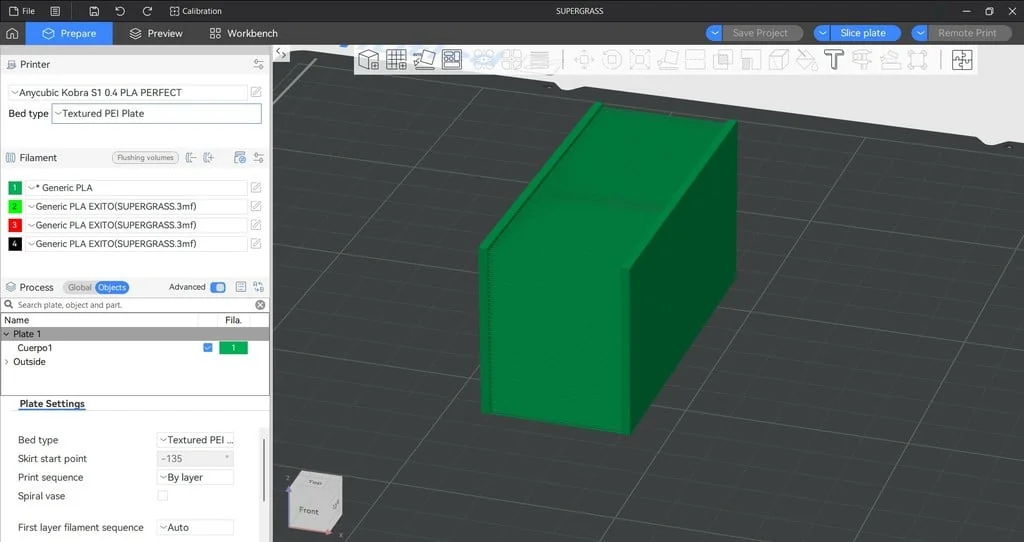Open the Print sequence By layer dropdown

click(x=195, y=478)
